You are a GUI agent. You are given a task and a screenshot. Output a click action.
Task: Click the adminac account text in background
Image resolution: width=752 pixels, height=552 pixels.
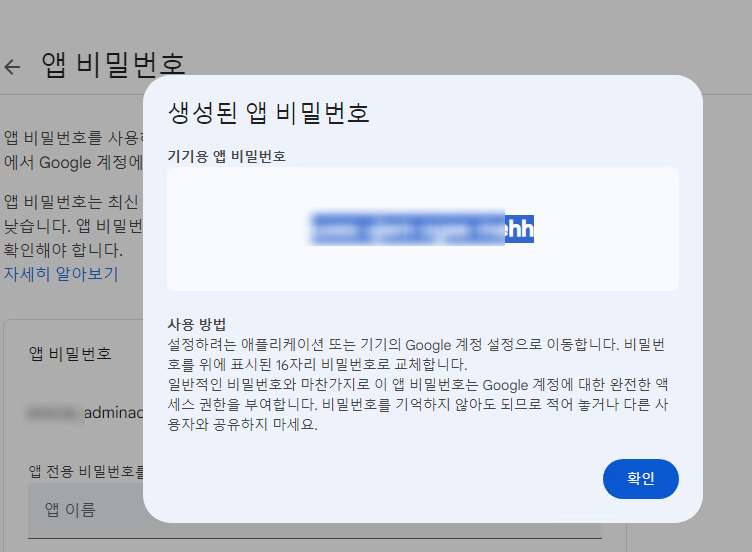(x=113, y=412)
